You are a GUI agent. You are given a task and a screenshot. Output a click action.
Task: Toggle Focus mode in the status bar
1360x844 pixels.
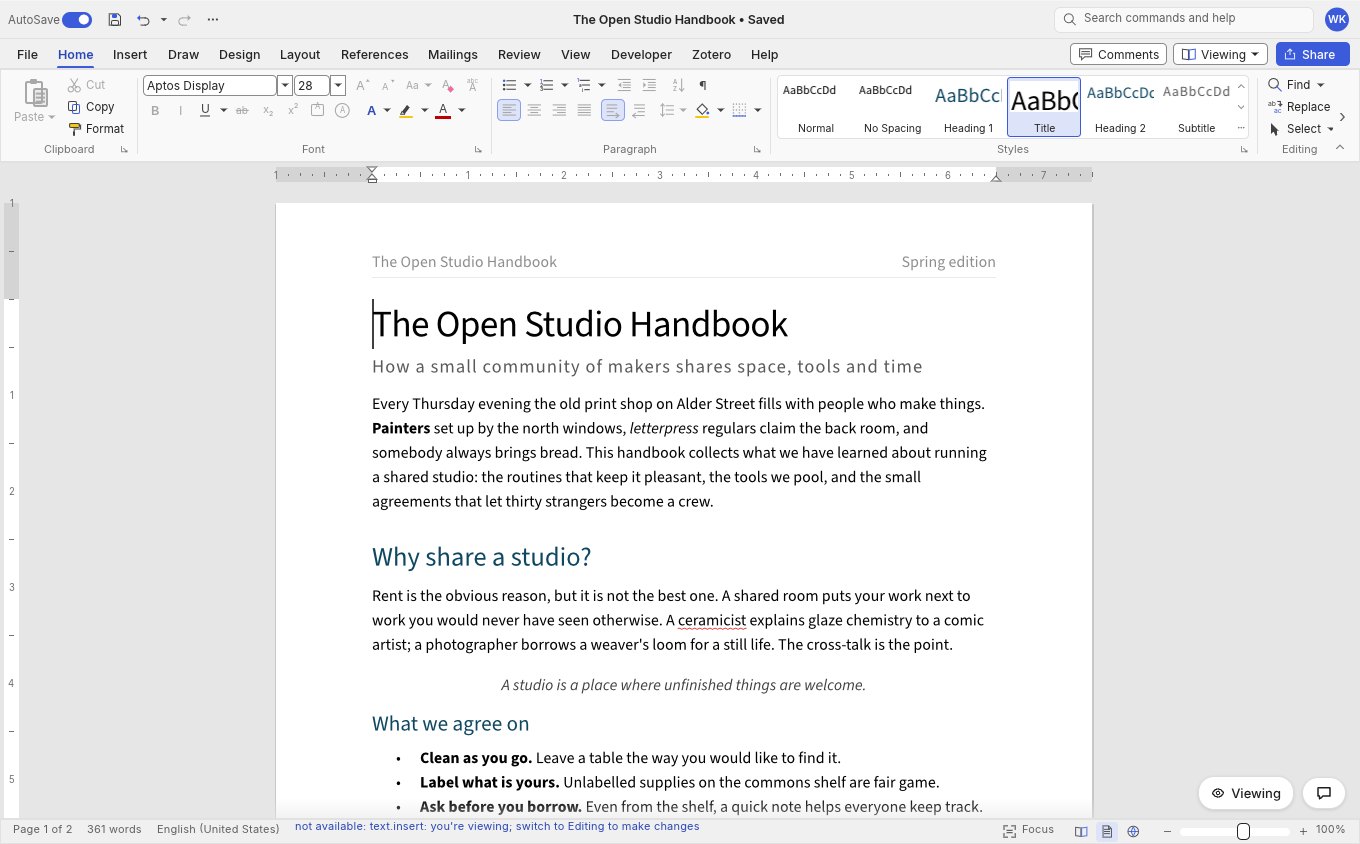[1029, 830]
